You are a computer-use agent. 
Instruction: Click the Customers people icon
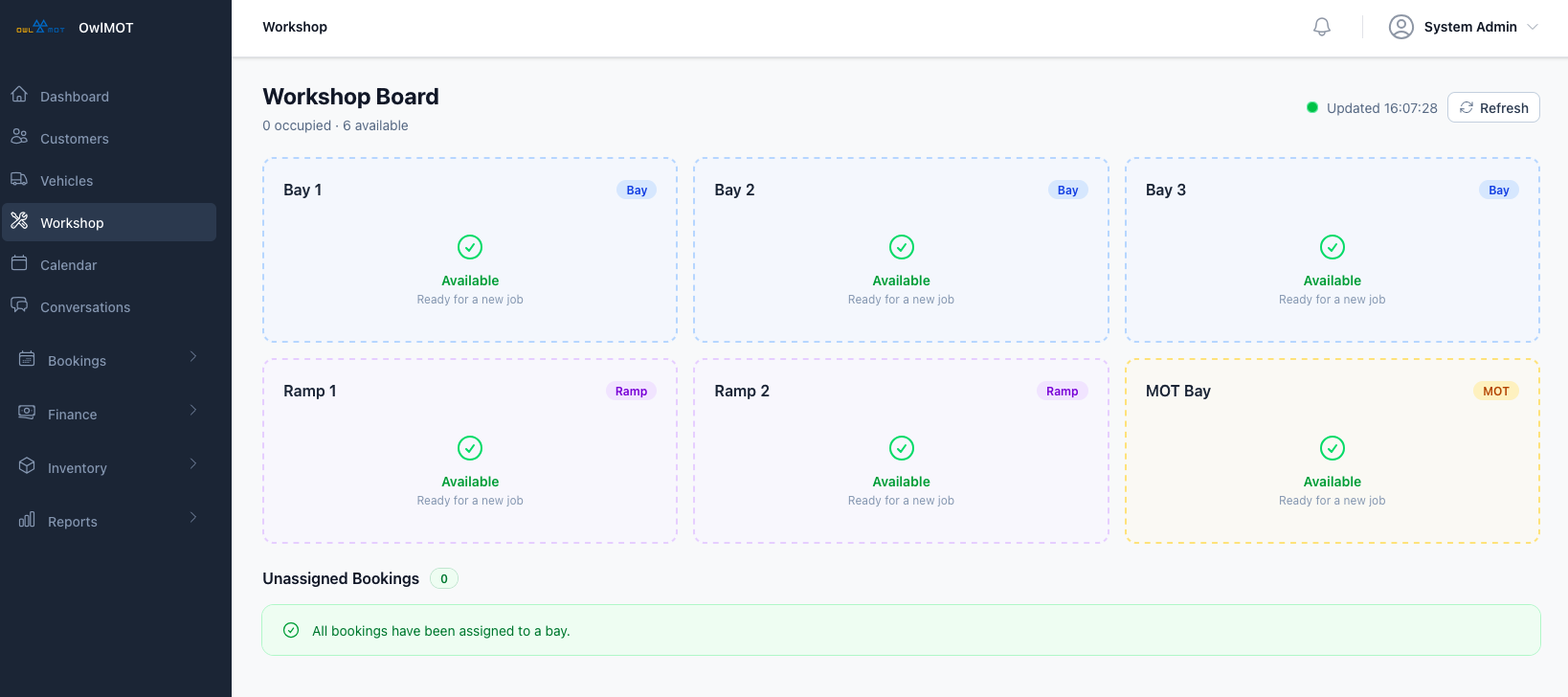click(19, 137)
